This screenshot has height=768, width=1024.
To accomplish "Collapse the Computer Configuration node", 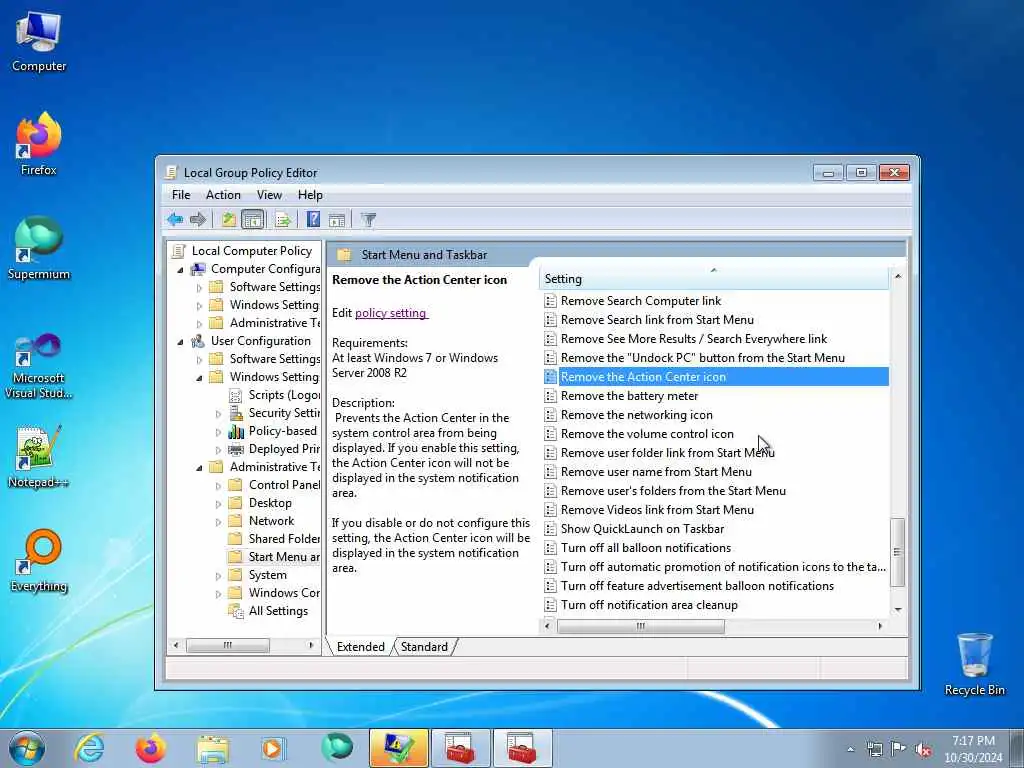I will click(181, 270).
